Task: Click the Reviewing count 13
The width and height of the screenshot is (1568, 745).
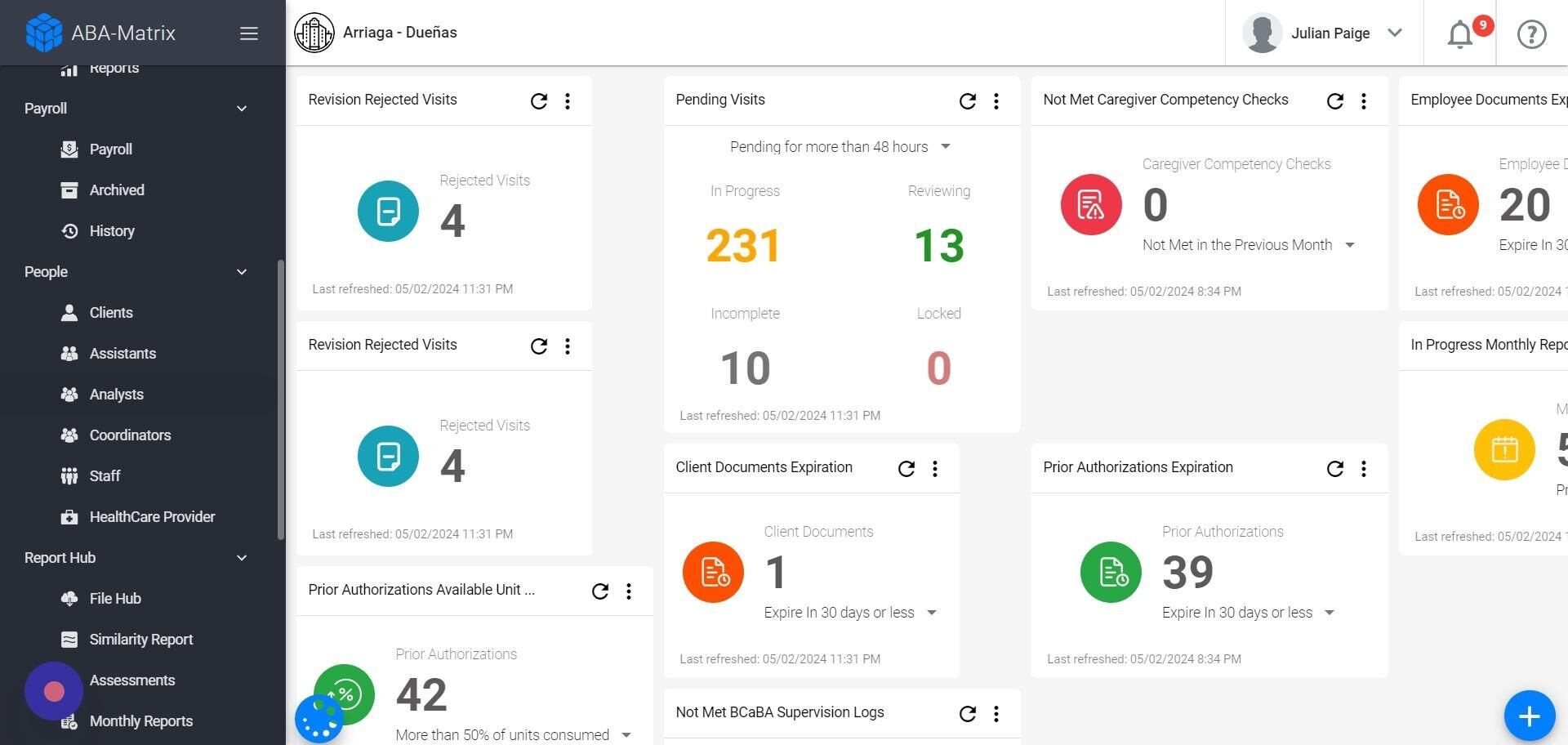Action: (x=939, y=246)
